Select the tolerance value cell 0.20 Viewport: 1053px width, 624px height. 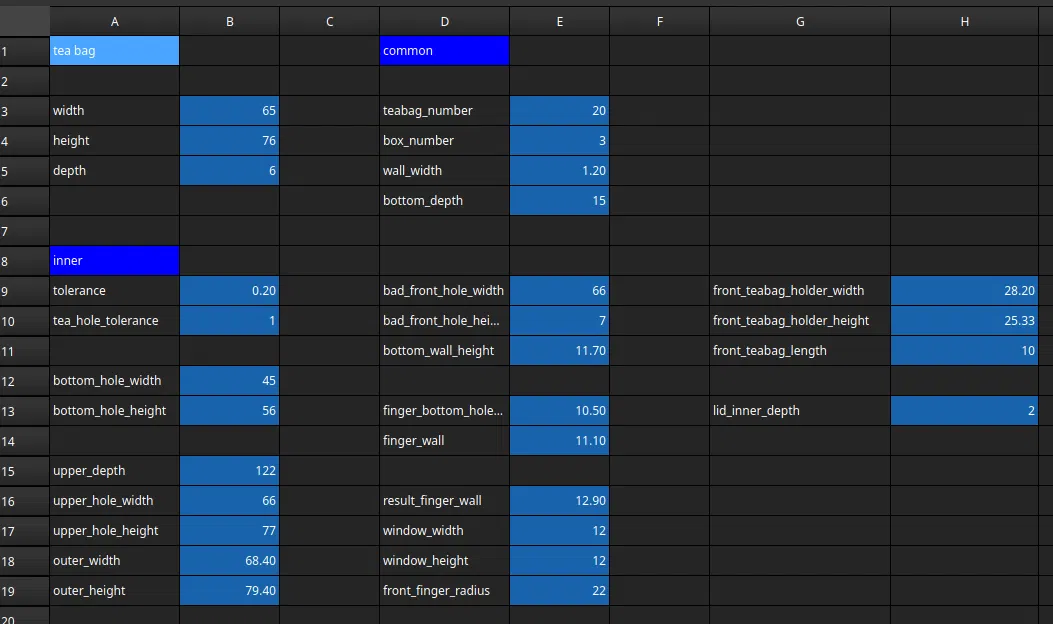pos(229,291)
